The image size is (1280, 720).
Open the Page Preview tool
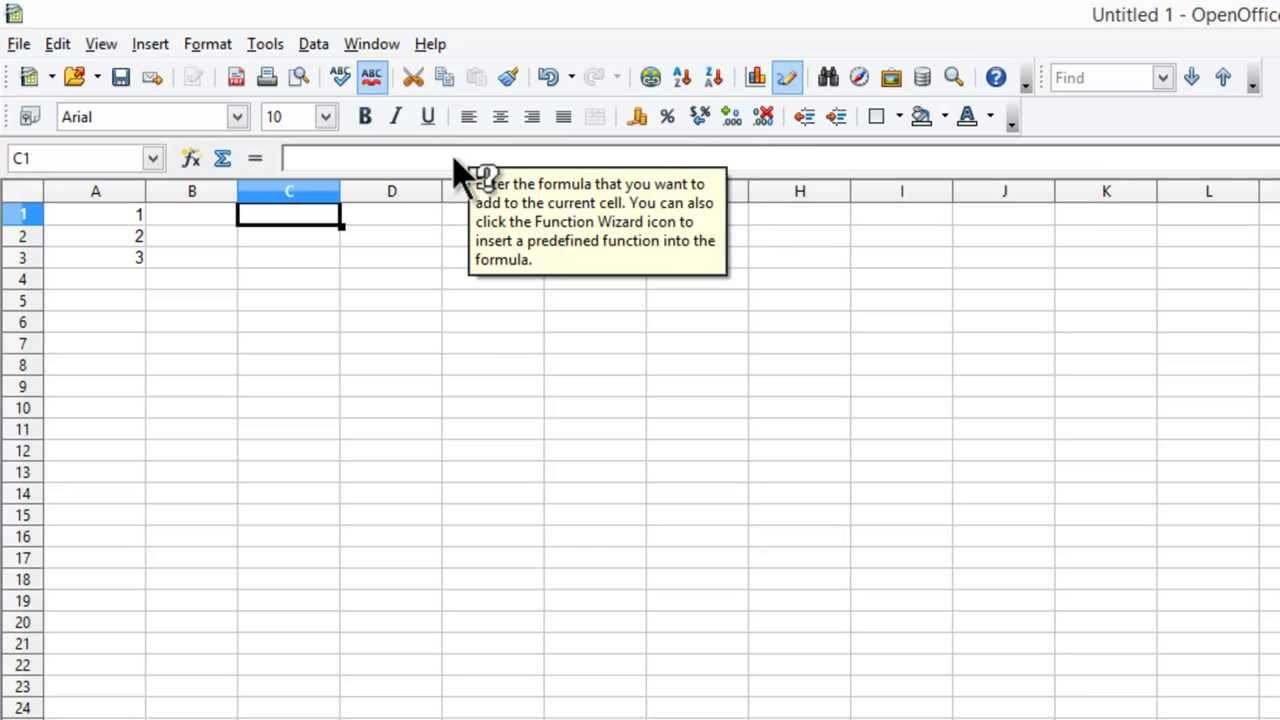298,77
